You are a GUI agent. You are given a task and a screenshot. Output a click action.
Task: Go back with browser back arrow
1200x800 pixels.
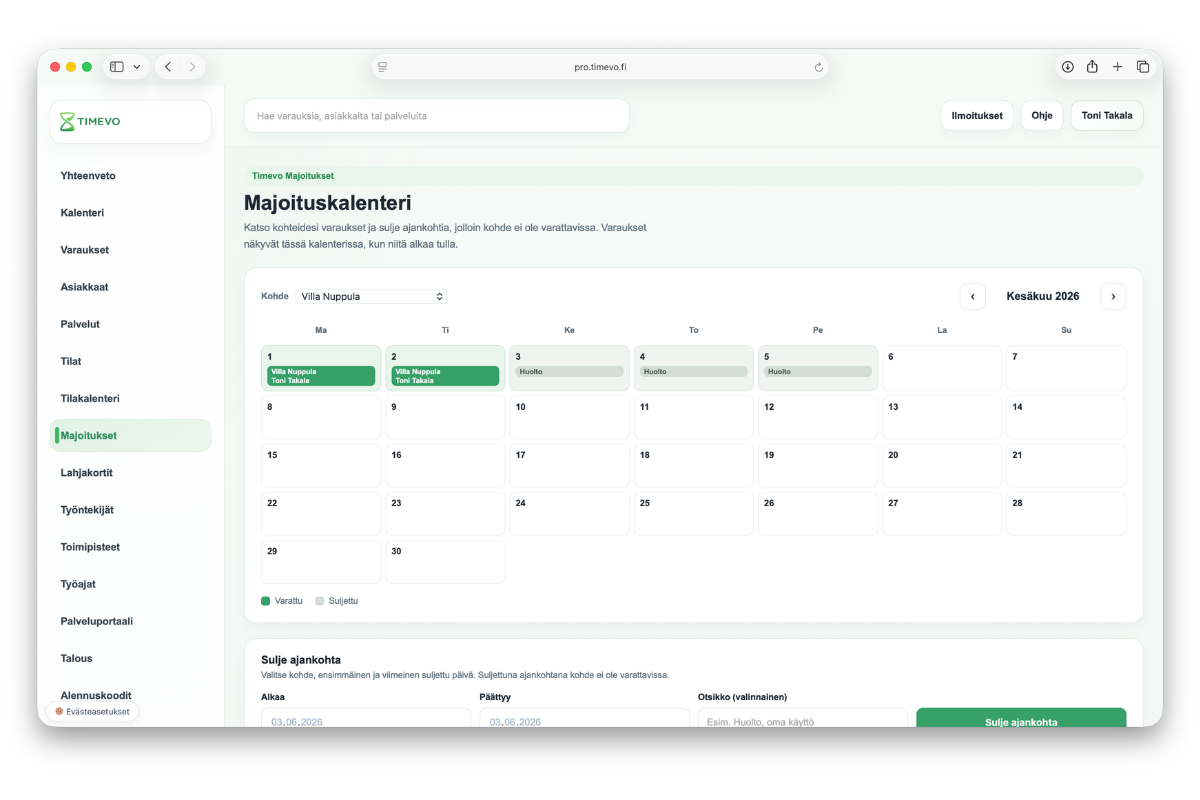click(x=168, y=67)
